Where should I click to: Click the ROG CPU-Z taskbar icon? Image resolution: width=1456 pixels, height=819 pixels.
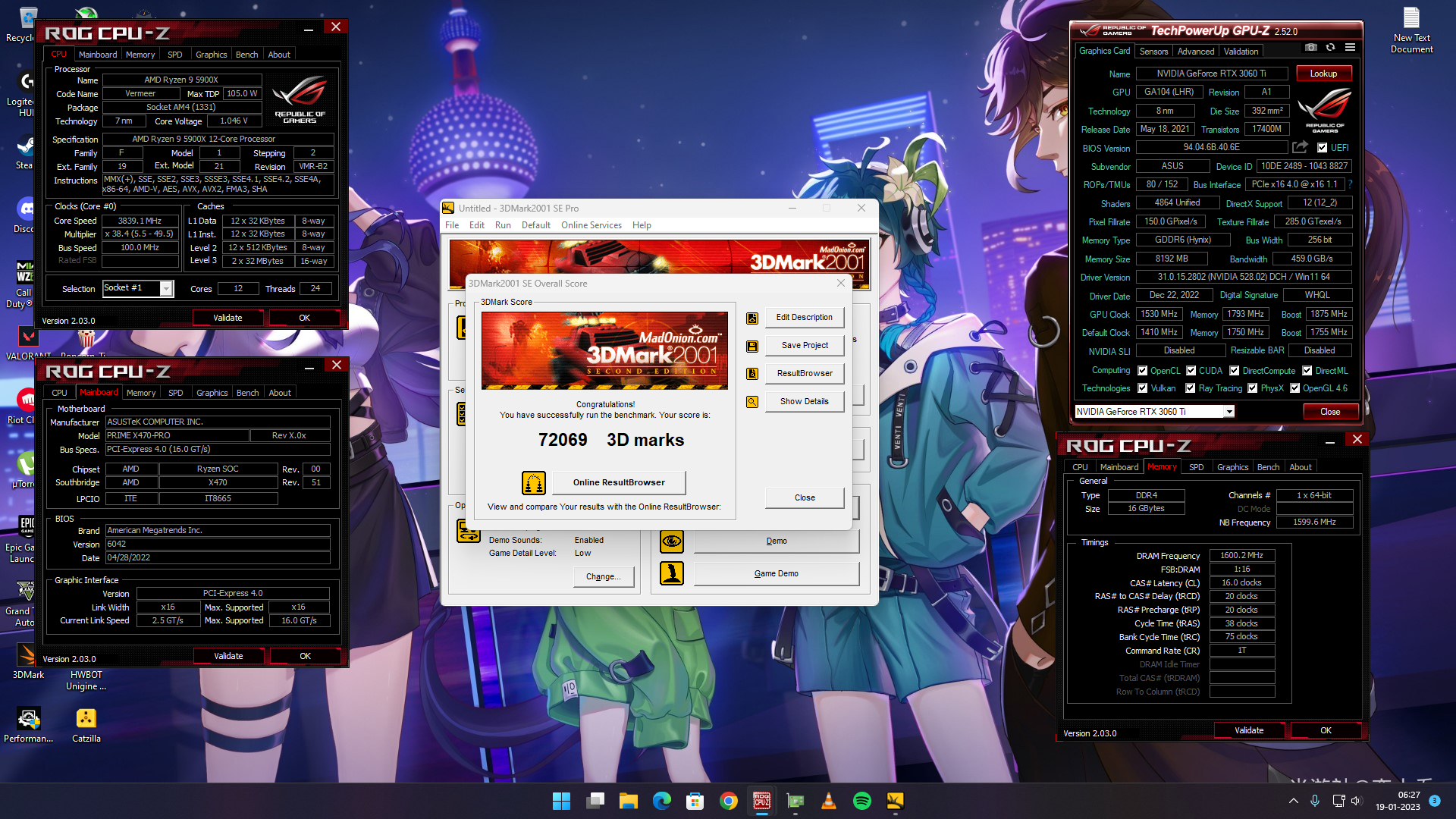[x=762, y=801]
